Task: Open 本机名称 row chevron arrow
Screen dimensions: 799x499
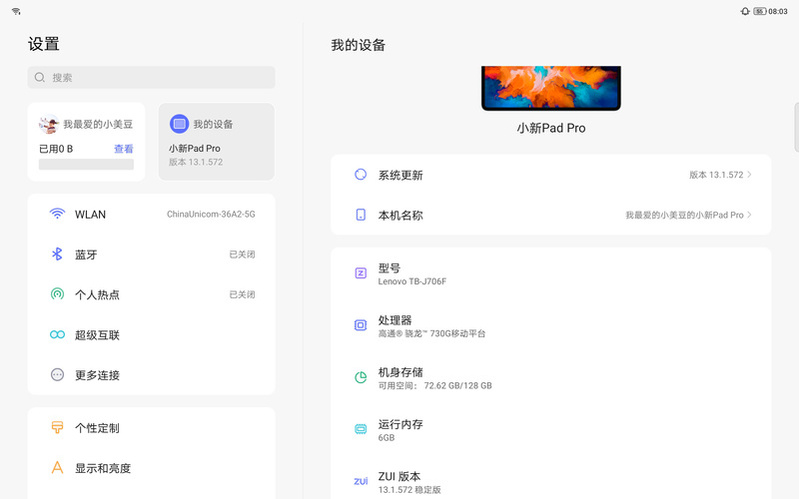Action: [x=749, y=215]
